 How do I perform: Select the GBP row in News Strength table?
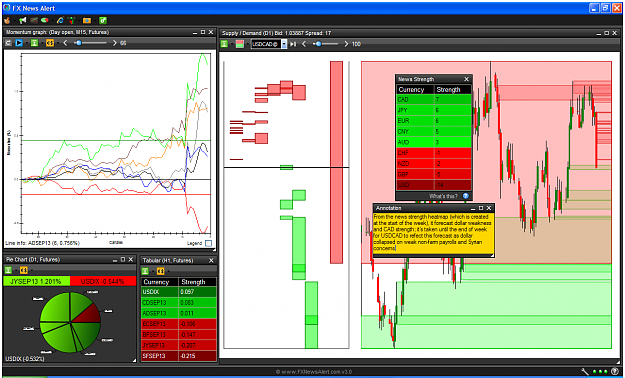(x=434, y=174)
